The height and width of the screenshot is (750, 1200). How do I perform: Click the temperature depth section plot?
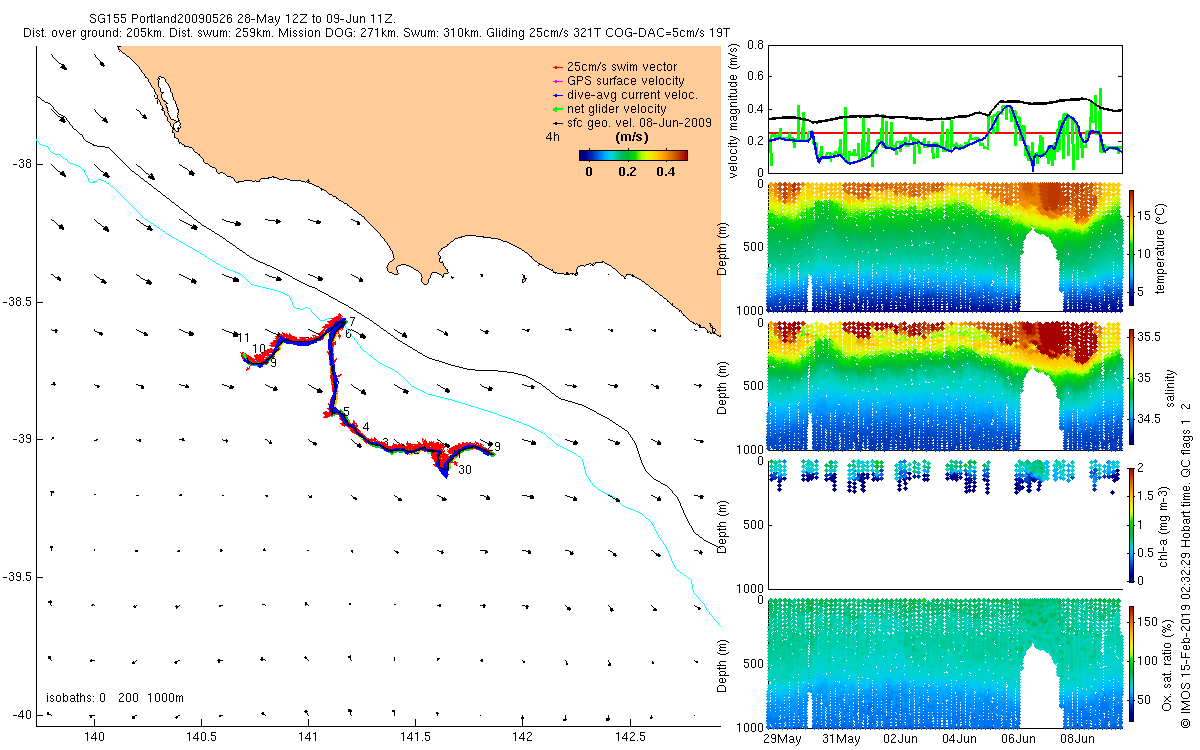tap(945, 247)
